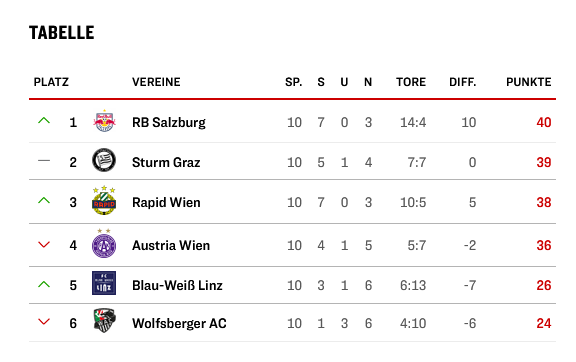
Task: Click the RB Salzburg club logo
Action: [104, 121]
